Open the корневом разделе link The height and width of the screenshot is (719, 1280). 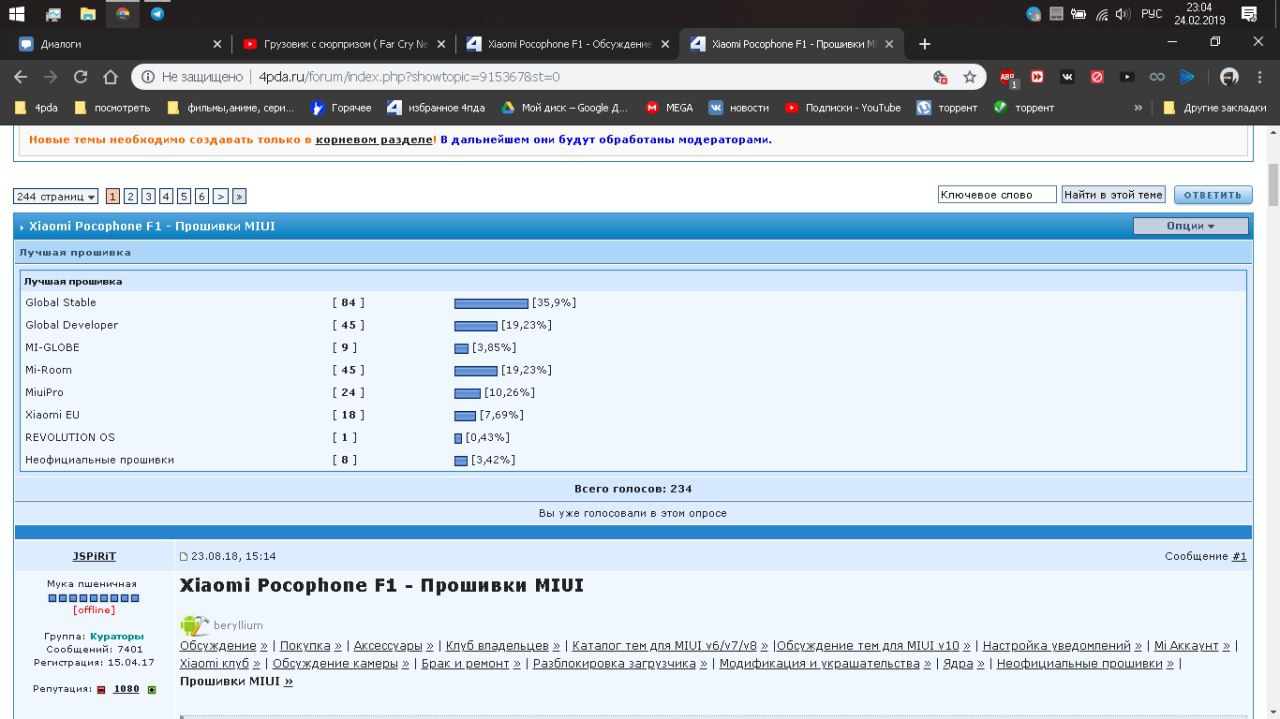374,139
